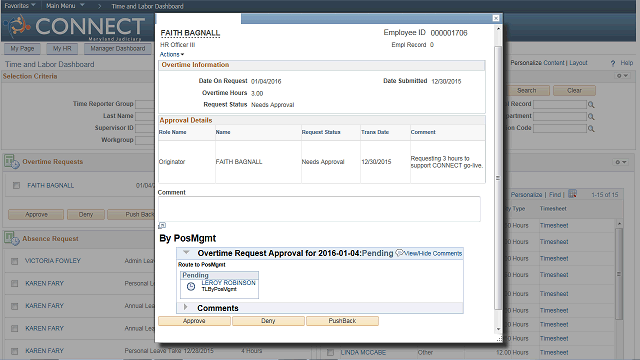Open the lookup magnifier for Department field
This screenshot has height=360, width=640.
coord(591,117)
